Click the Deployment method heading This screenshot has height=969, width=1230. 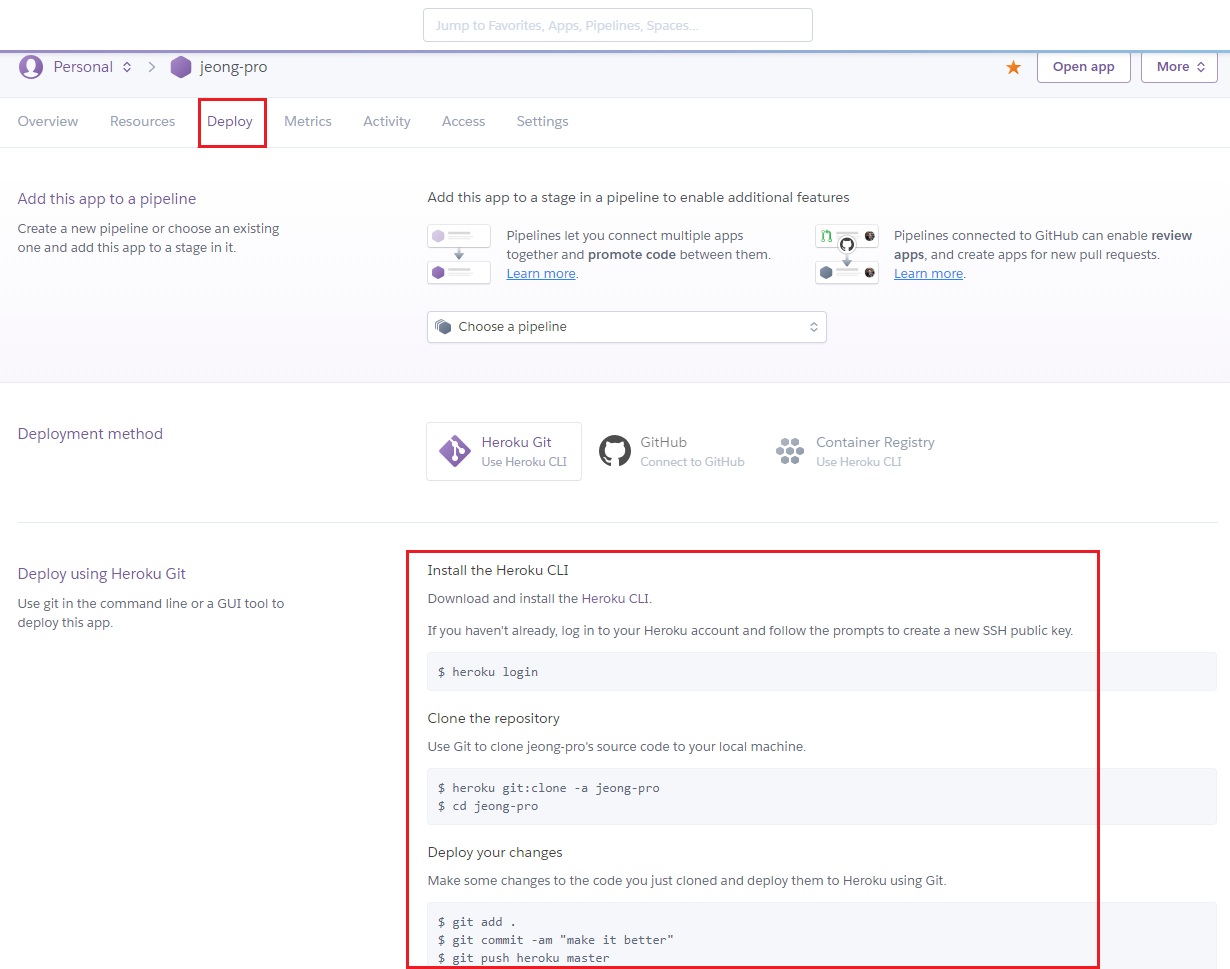pos(90,434)
